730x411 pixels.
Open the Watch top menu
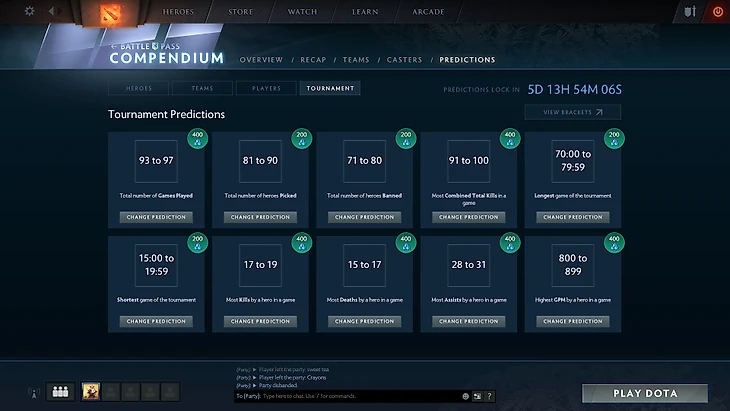(302, 12)
